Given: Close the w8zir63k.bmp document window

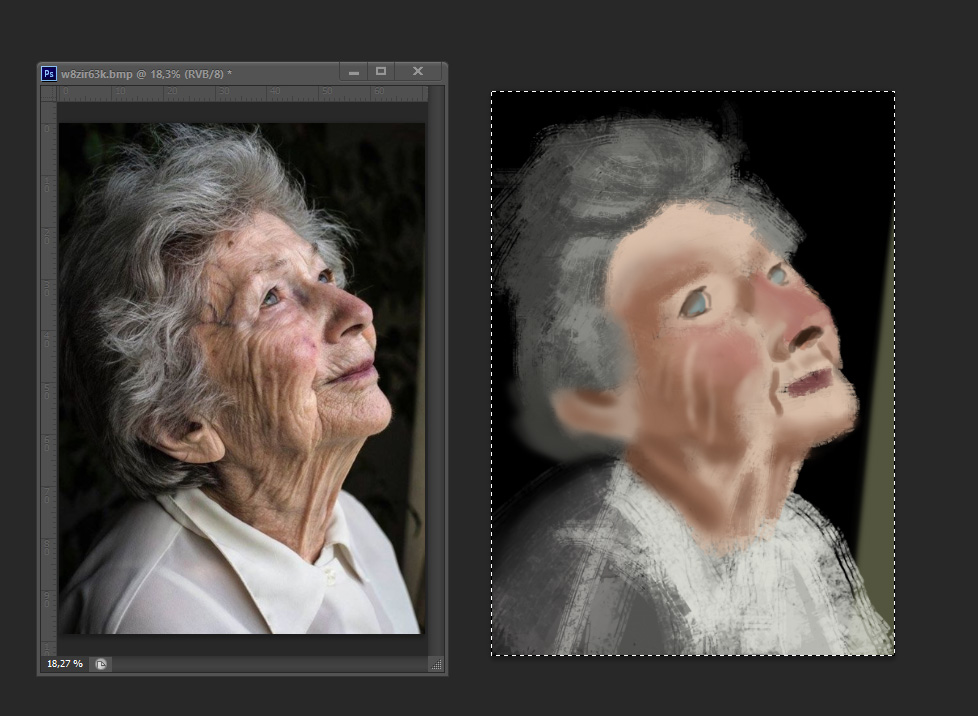Looking at the screenshot, I should coord(418,72).
